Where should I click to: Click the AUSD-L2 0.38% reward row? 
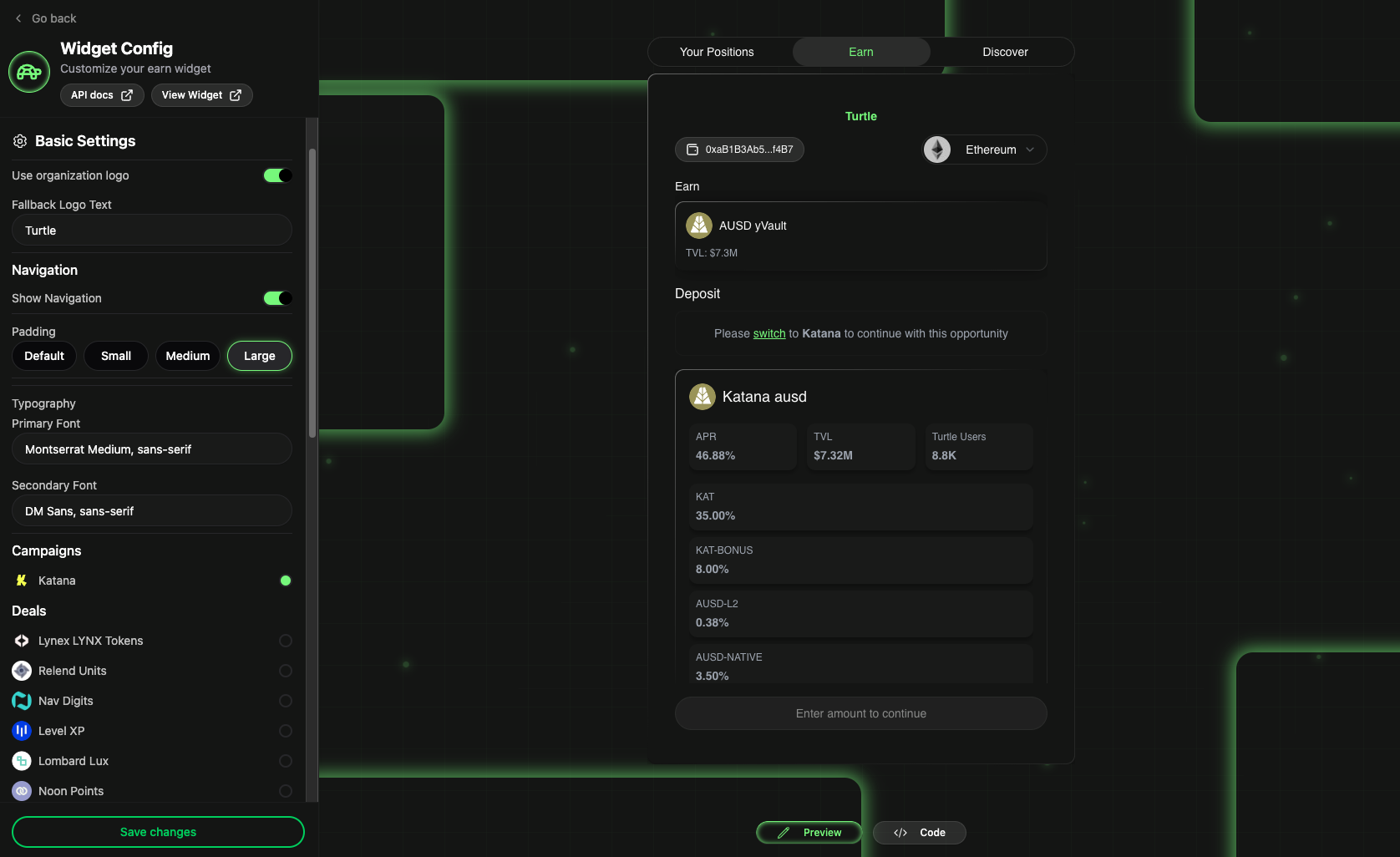pyautogui.click(x=860, y=614)
